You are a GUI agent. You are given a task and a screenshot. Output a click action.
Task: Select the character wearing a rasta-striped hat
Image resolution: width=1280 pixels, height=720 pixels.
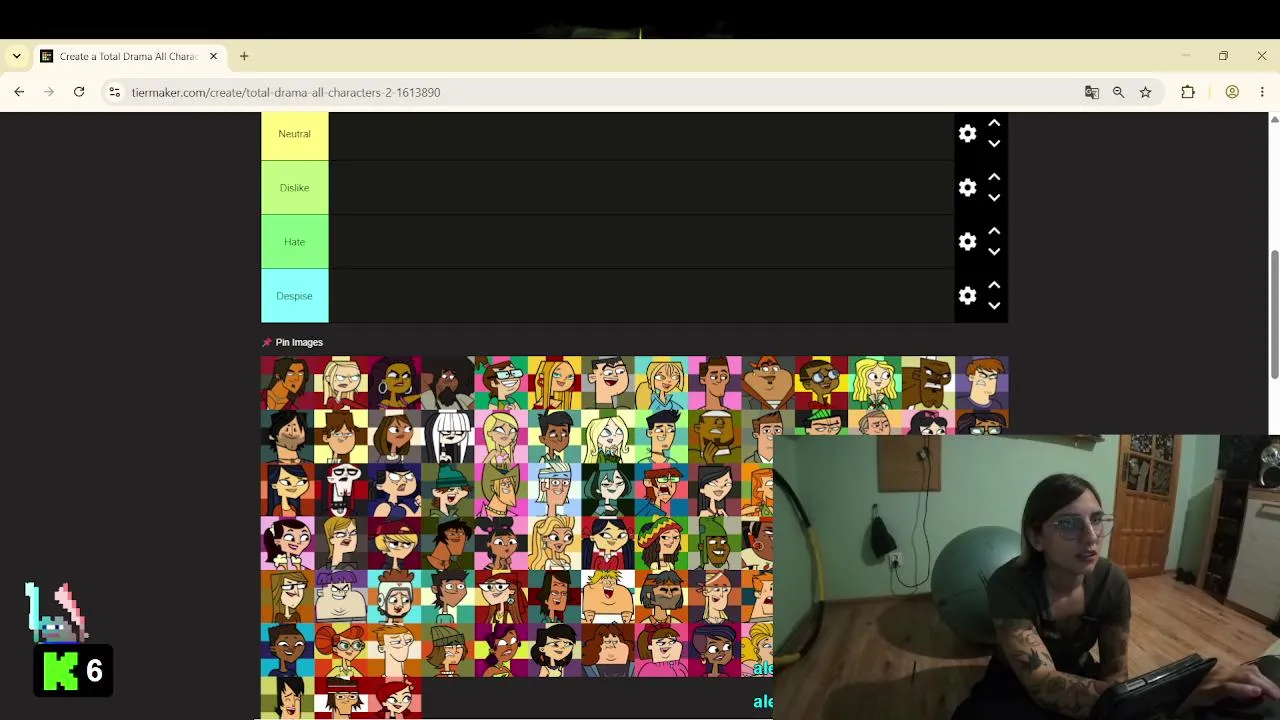pos(662,545)
